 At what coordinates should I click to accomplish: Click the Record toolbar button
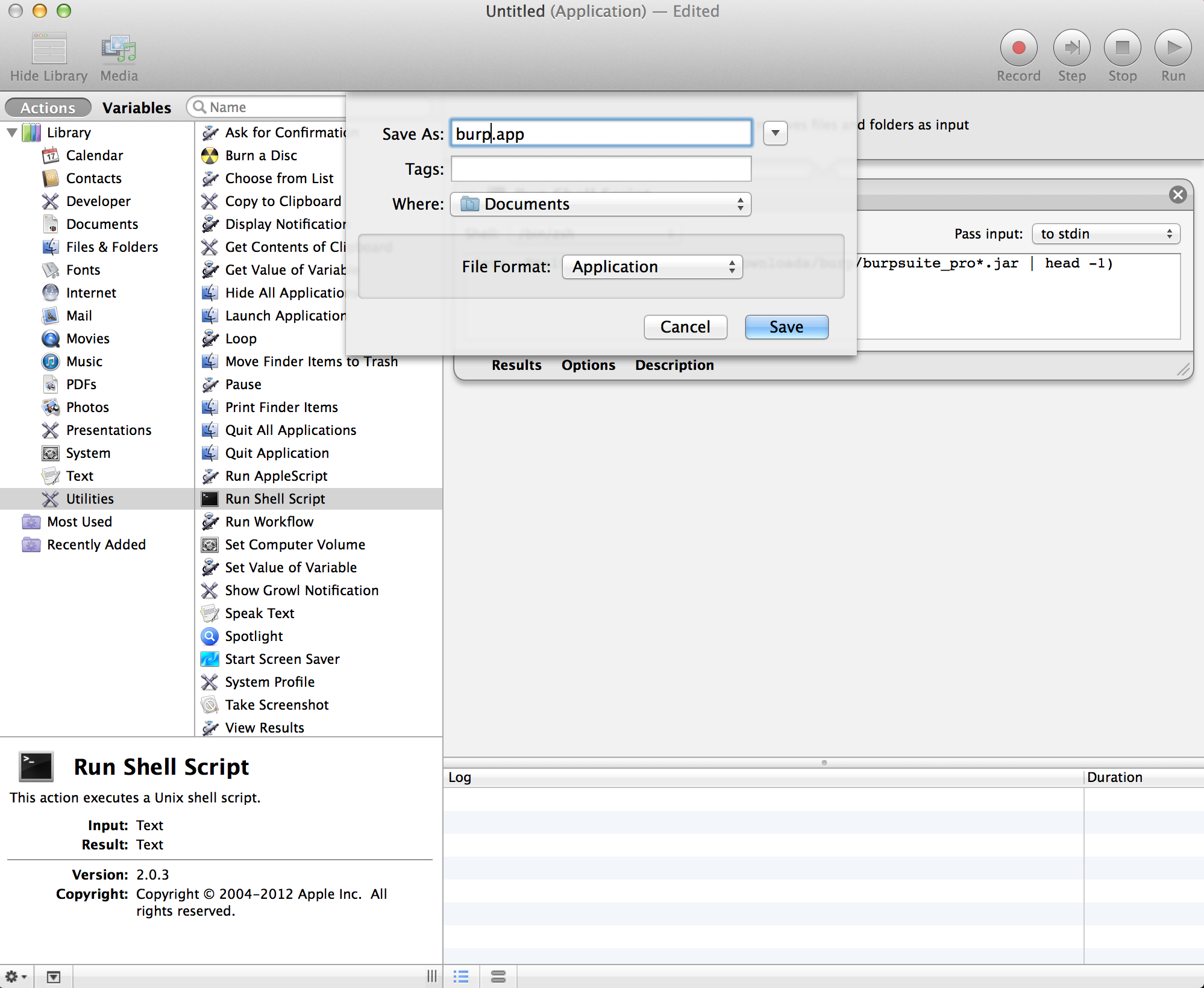click(x=1018, y=48)
